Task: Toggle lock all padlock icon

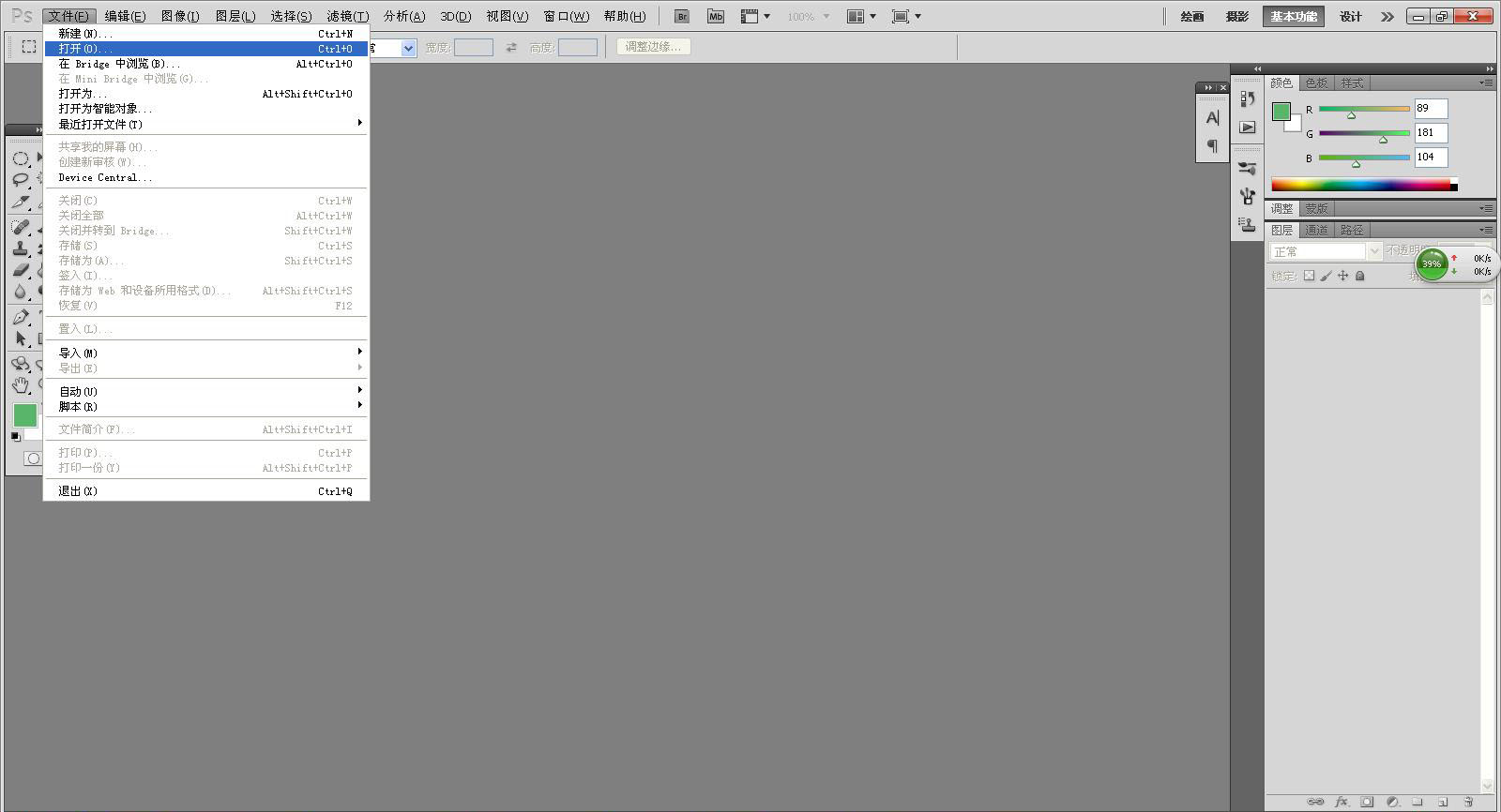Action: (1359, 276)
